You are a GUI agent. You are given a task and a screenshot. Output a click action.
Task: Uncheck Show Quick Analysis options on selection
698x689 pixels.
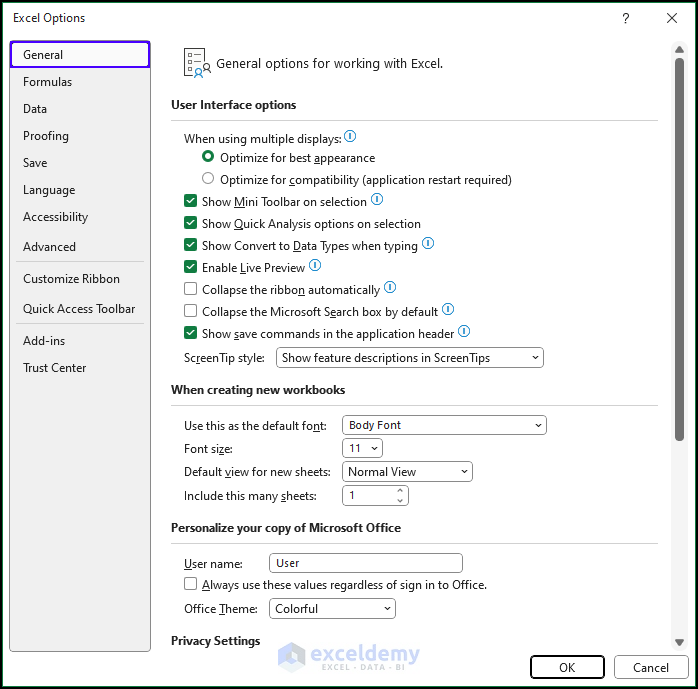click(191, 223)
